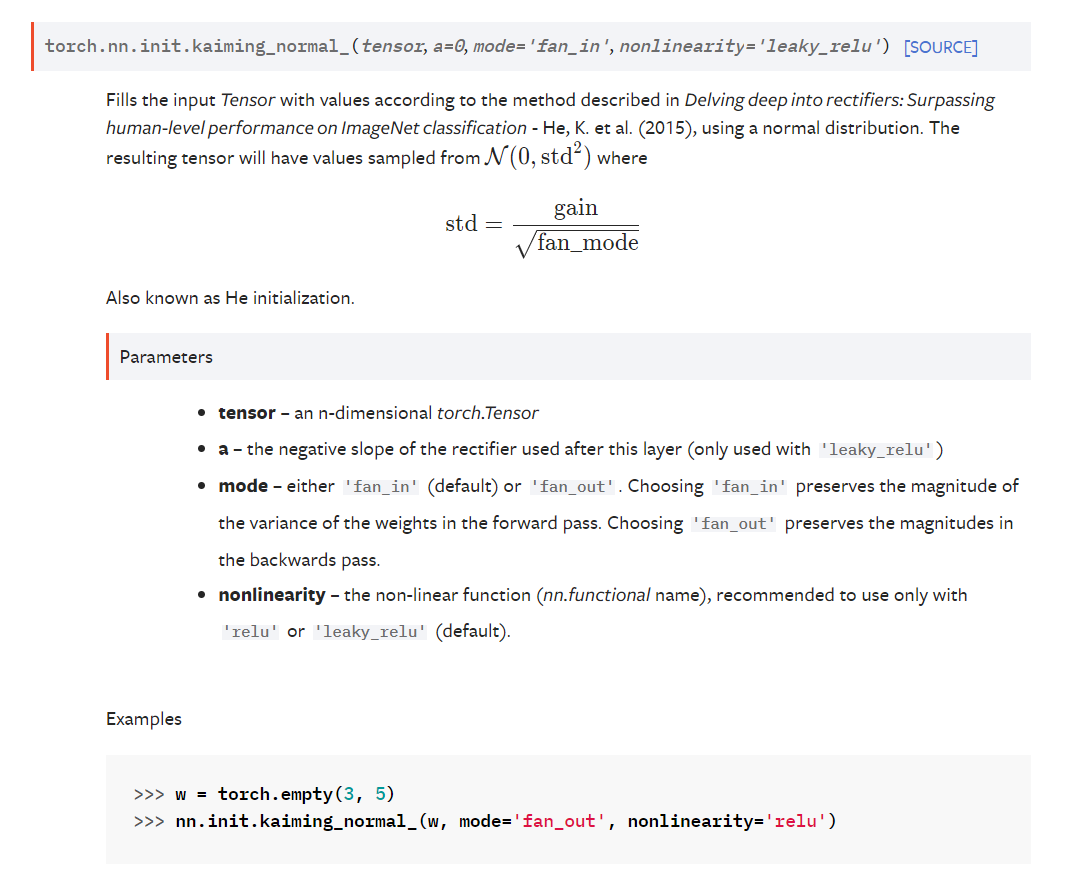Open the [SOURCE] link
Screen dimensions: 1072x896
click(940, 47)
